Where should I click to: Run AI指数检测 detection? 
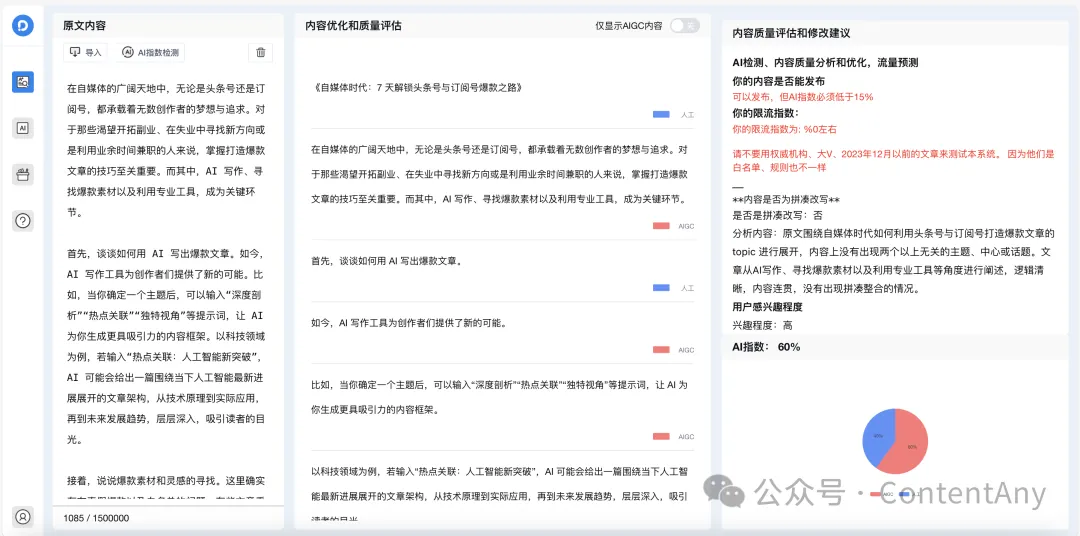tap(152, 53)
